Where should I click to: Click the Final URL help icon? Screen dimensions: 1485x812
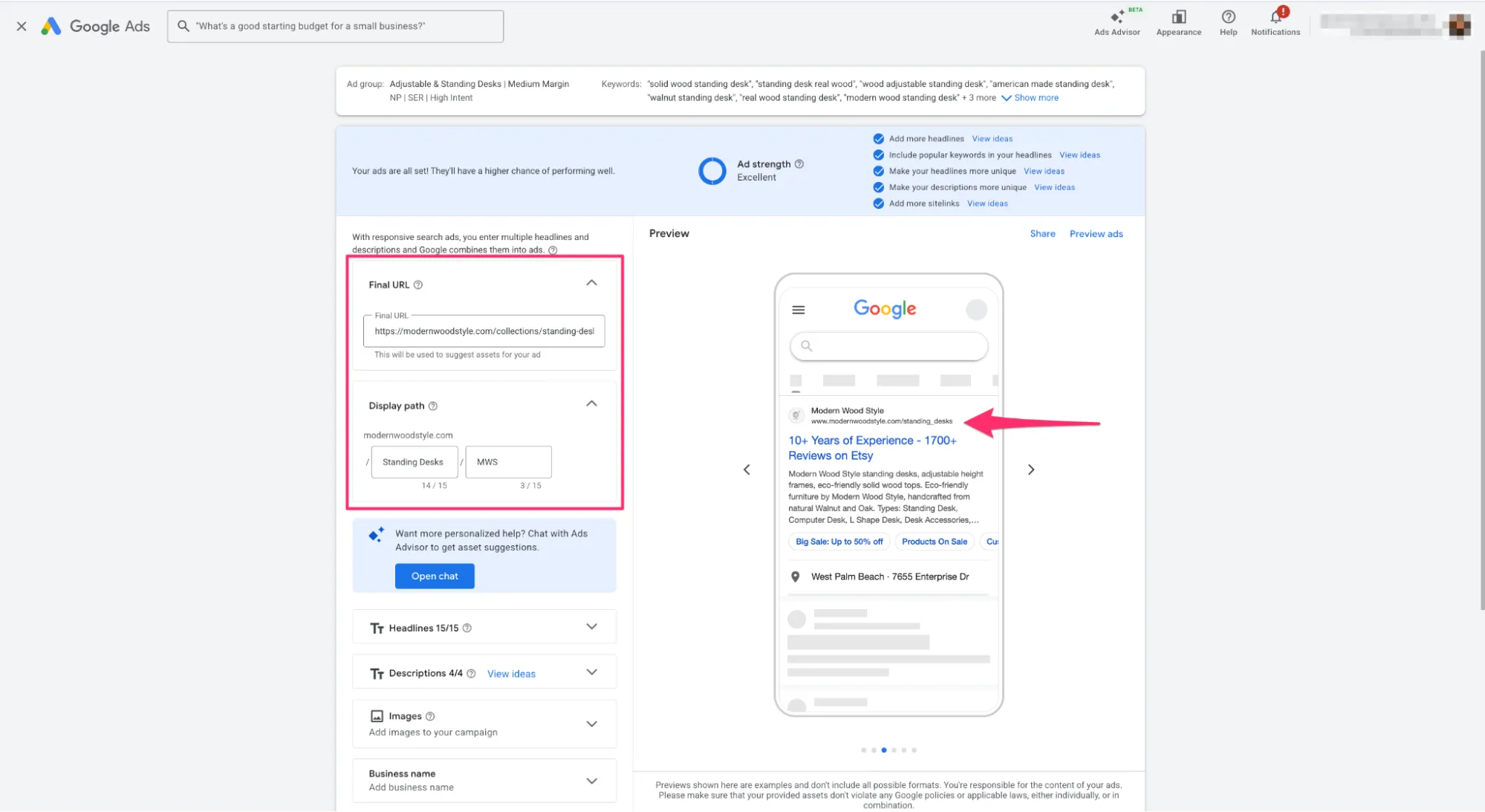pyautogui.click(x=418, y=285)
